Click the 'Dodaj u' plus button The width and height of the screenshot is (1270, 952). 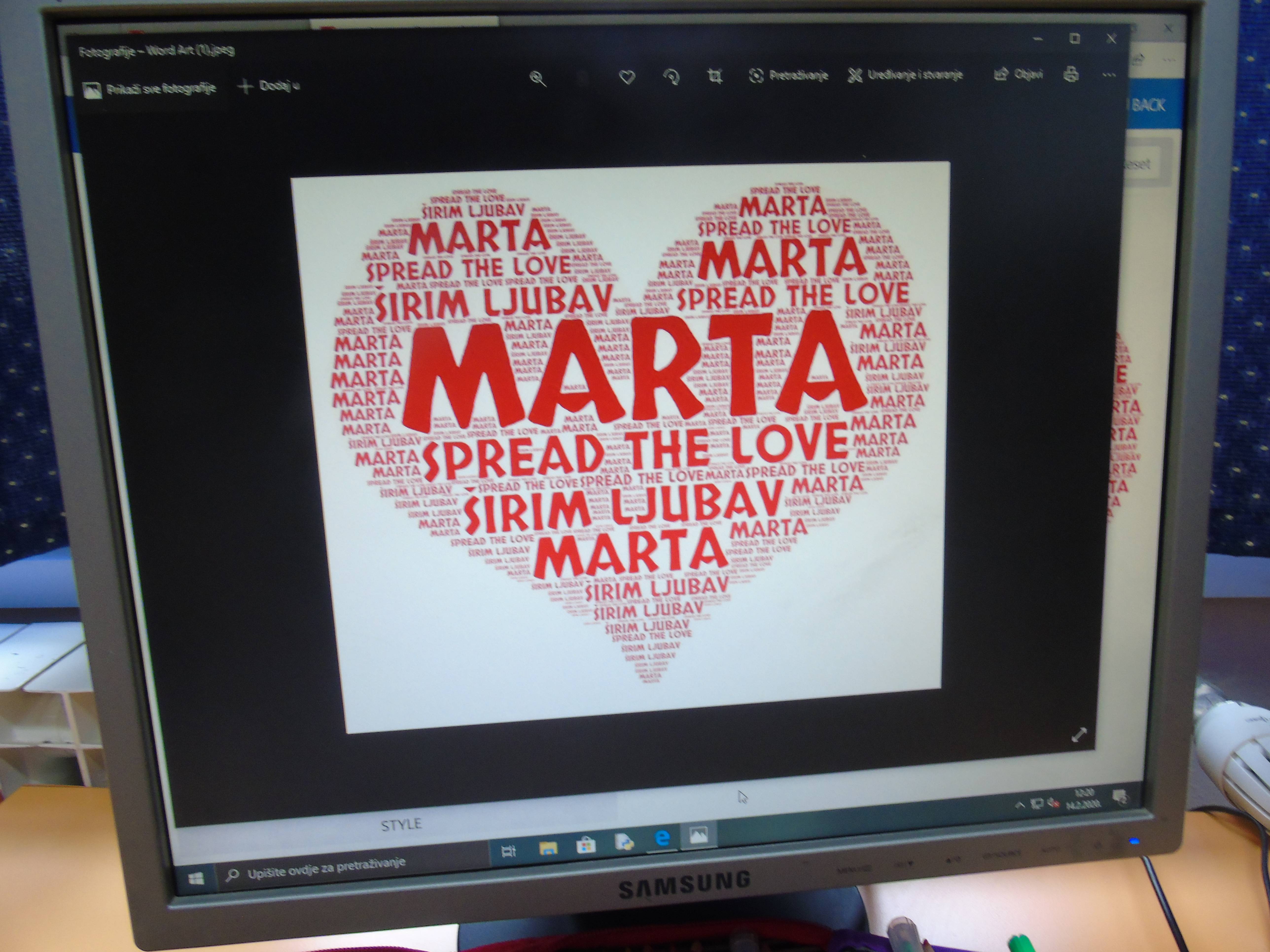click(269, 86)
